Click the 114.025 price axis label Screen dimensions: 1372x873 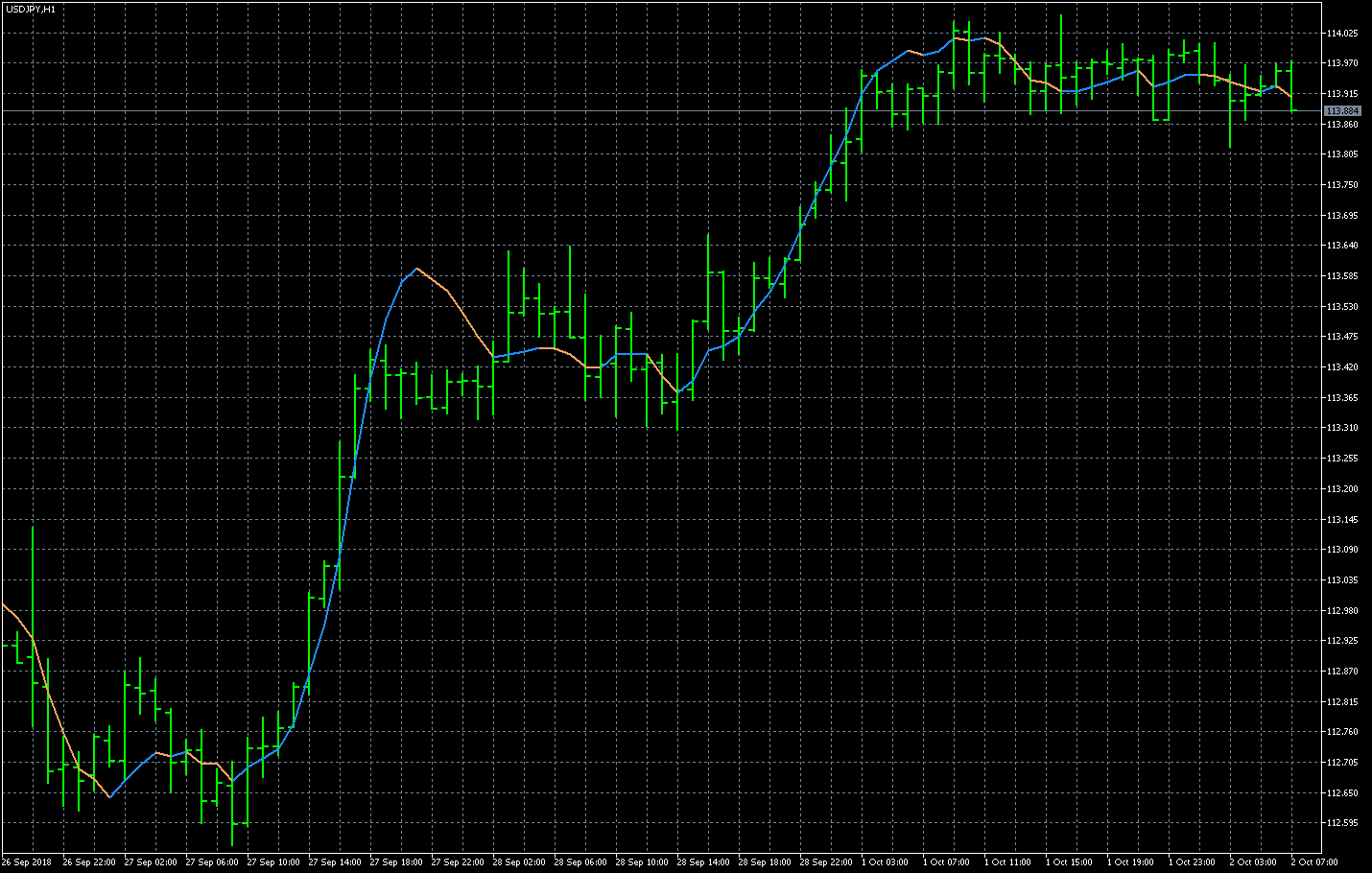pos(1342,34)
